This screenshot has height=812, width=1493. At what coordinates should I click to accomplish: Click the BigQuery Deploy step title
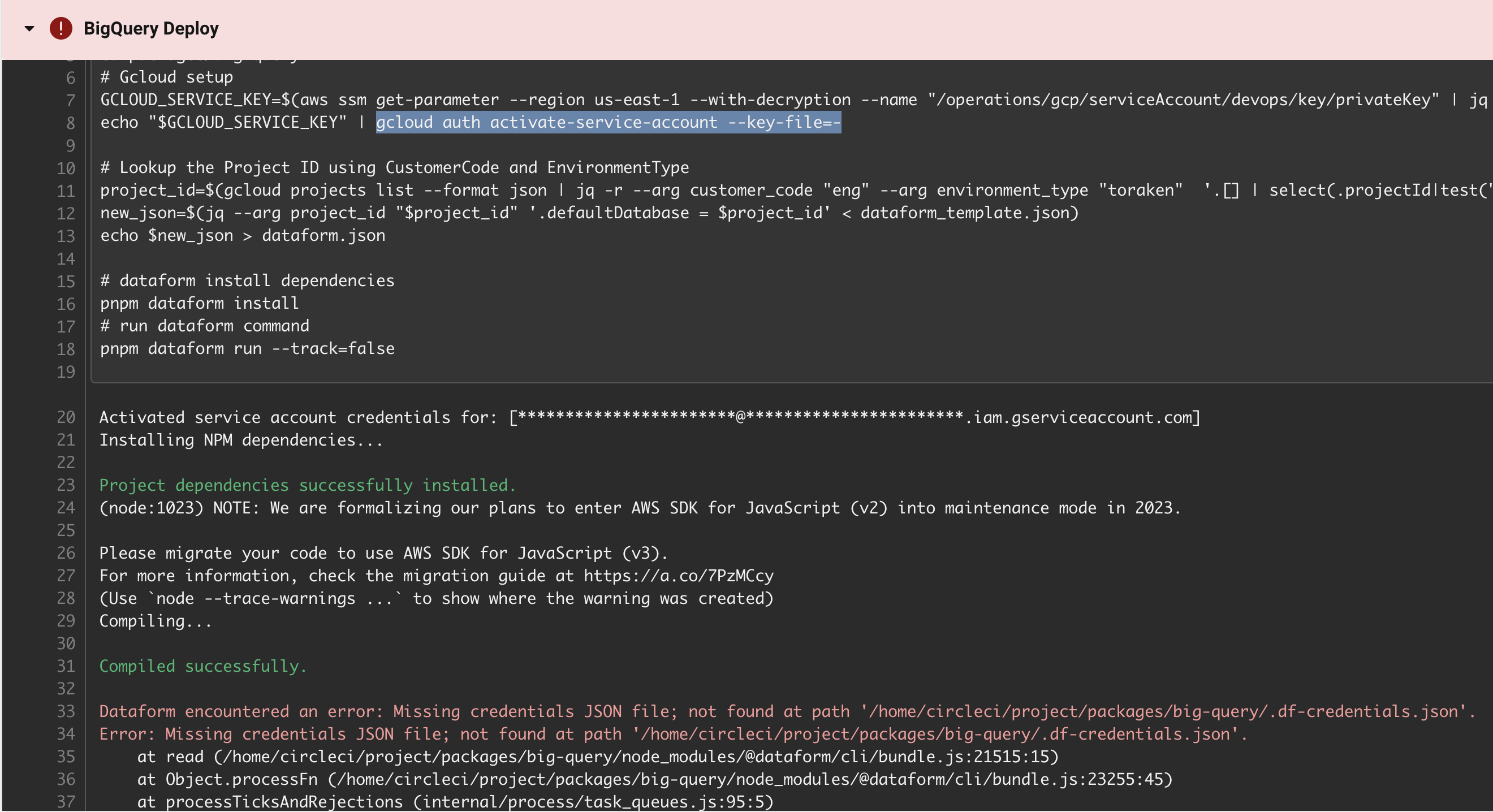click(150, 28)
